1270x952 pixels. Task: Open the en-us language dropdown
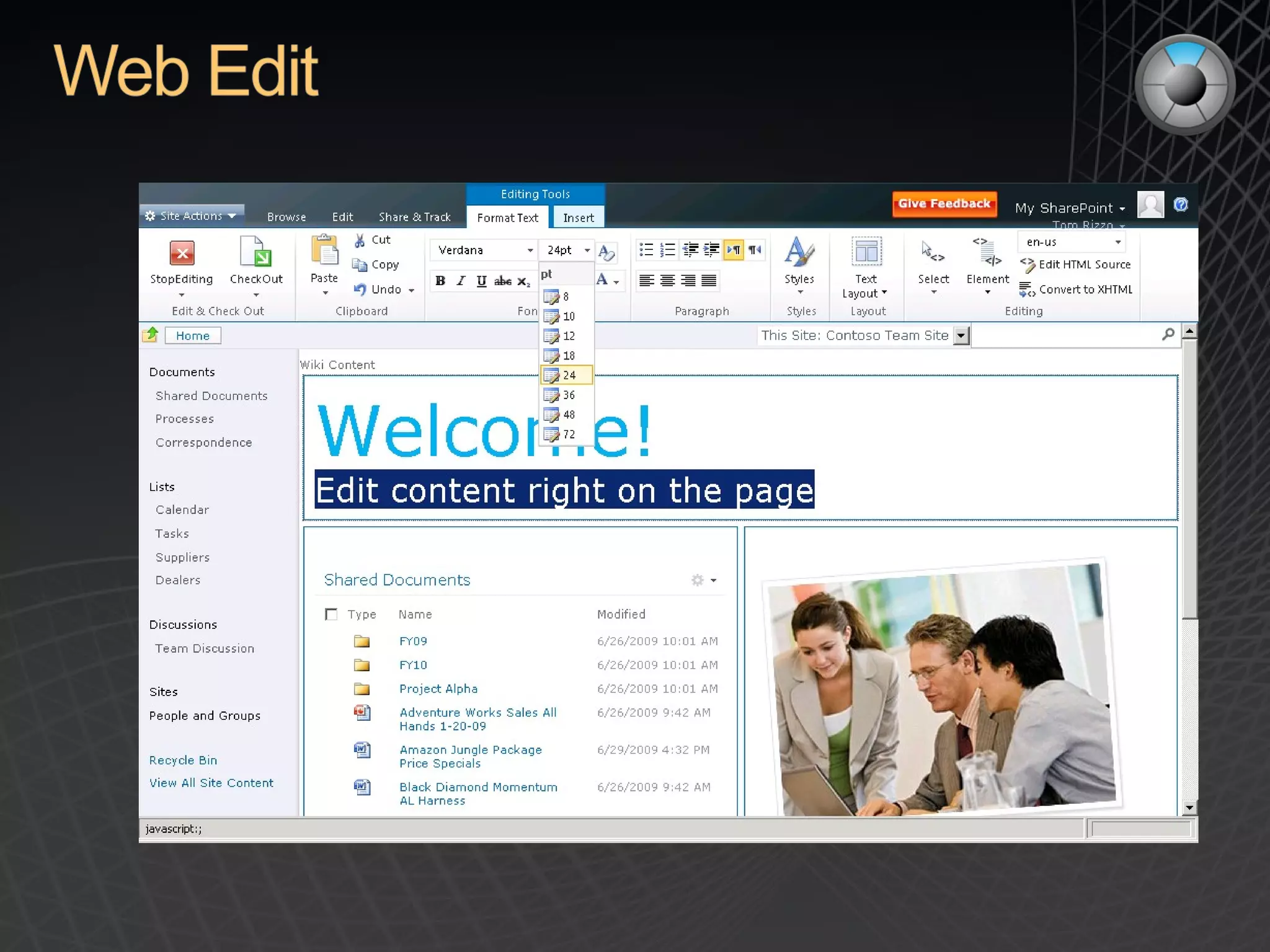point(1117,242)
